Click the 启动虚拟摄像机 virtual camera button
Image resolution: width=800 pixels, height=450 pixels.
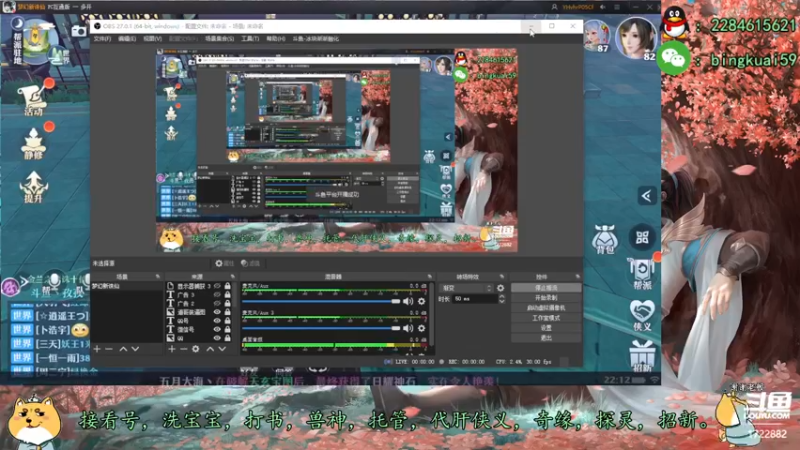click(x=546, y=308)
